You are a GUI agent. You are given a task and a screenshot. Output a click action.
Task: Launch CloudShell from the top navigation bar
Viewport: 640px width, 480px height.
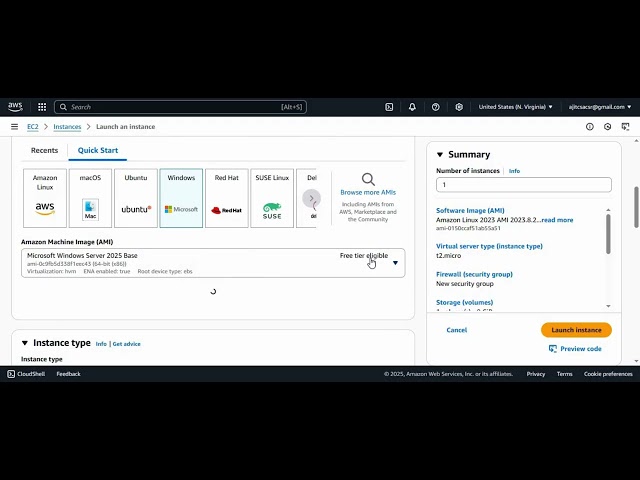389,107
